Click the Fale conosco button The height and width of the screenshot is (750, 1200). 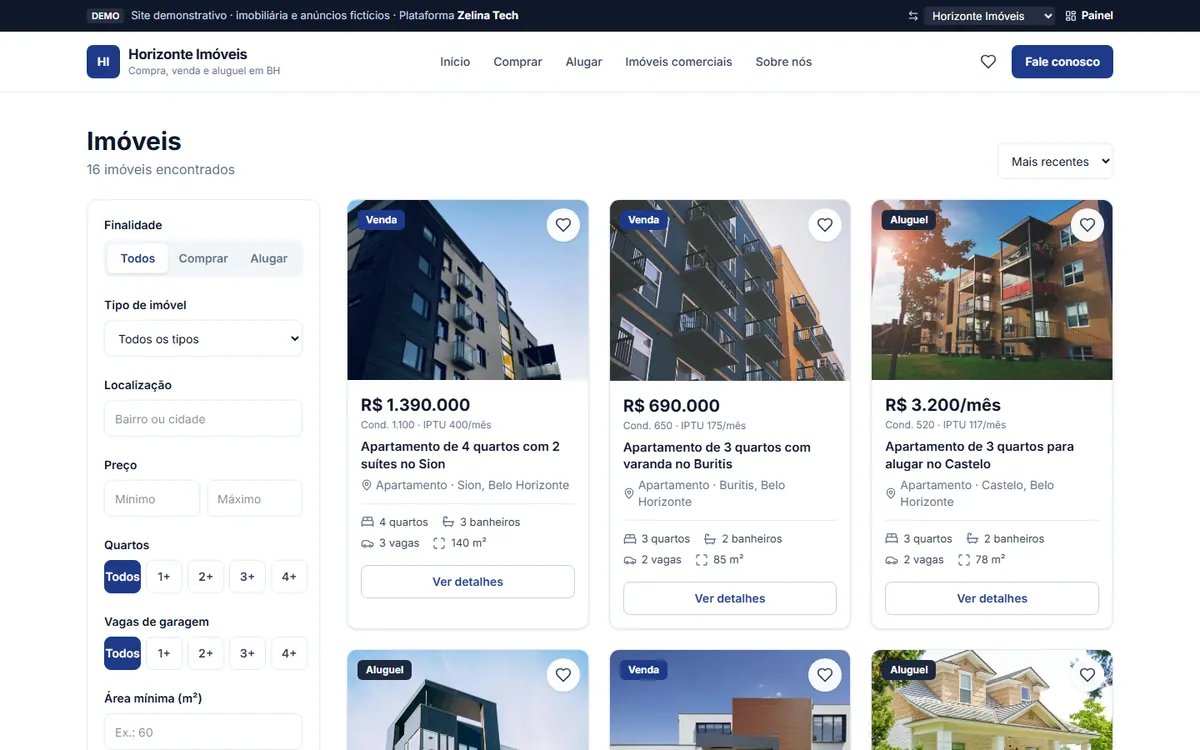tap(1062, 62)
